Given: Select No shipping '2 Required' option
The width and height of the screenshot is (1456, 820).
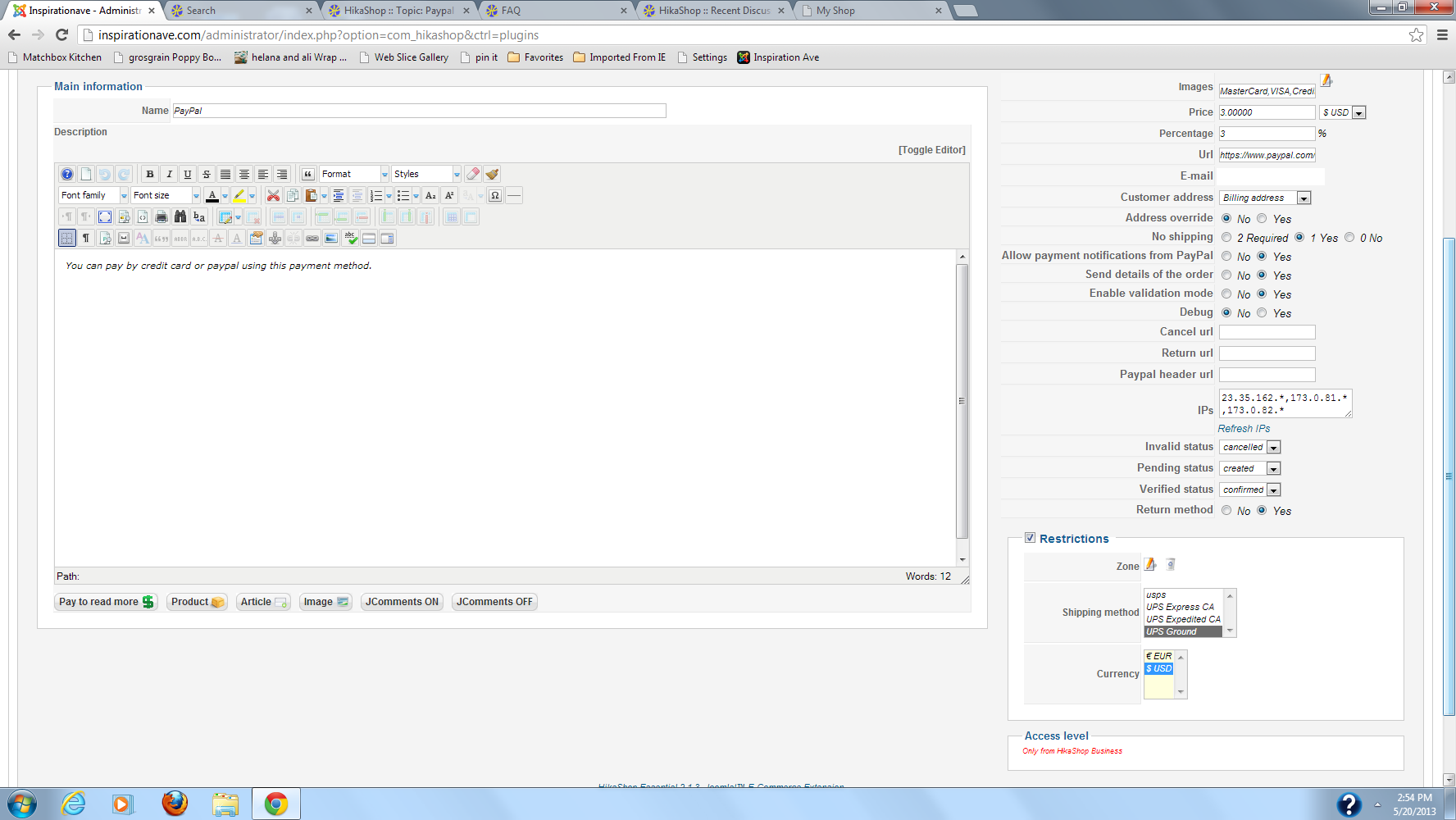Looking at the screenshot, I should [1226, 238].
